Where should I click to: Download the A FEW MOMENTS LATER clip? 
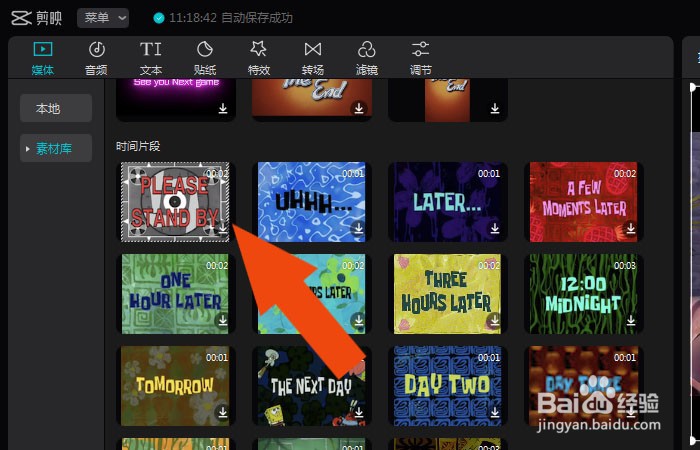coord(630,229)
